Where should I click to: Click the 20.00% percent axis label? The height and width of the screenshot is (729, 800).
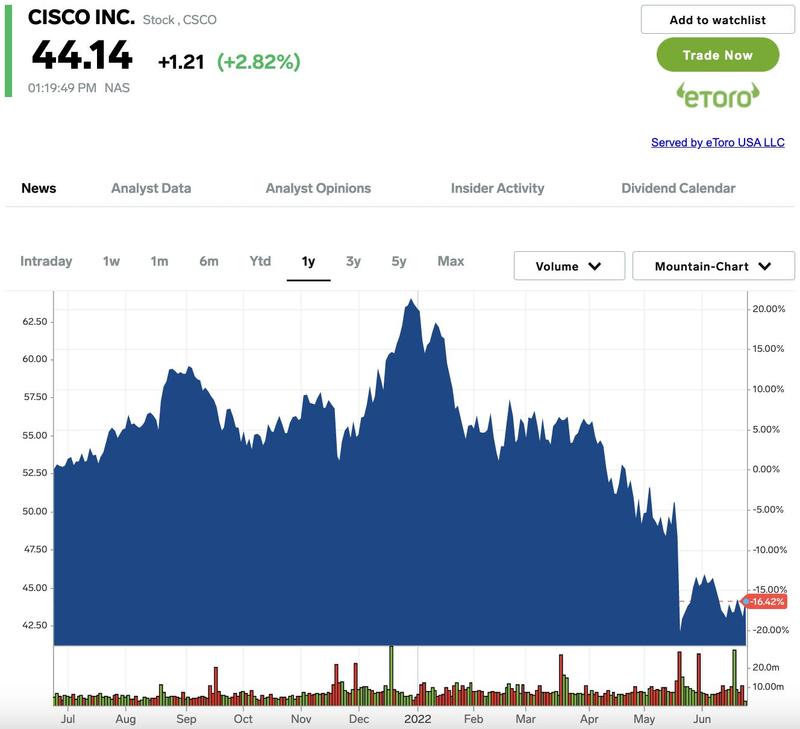click(768, 309)
